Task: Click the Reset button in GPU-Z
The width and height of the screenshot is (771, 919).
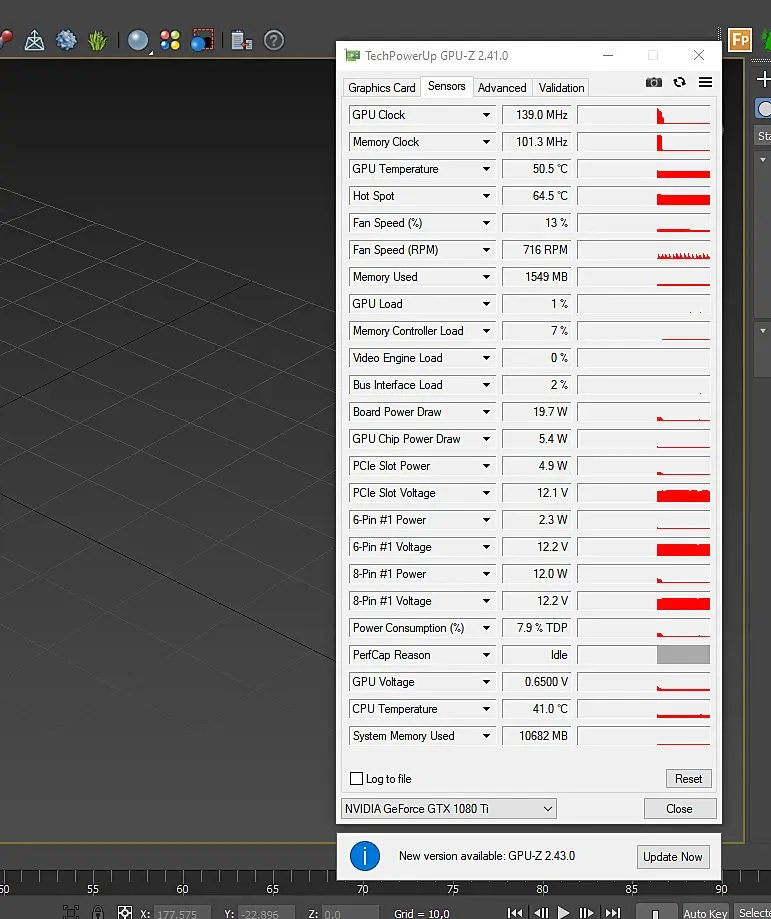Action: point(688,778)
